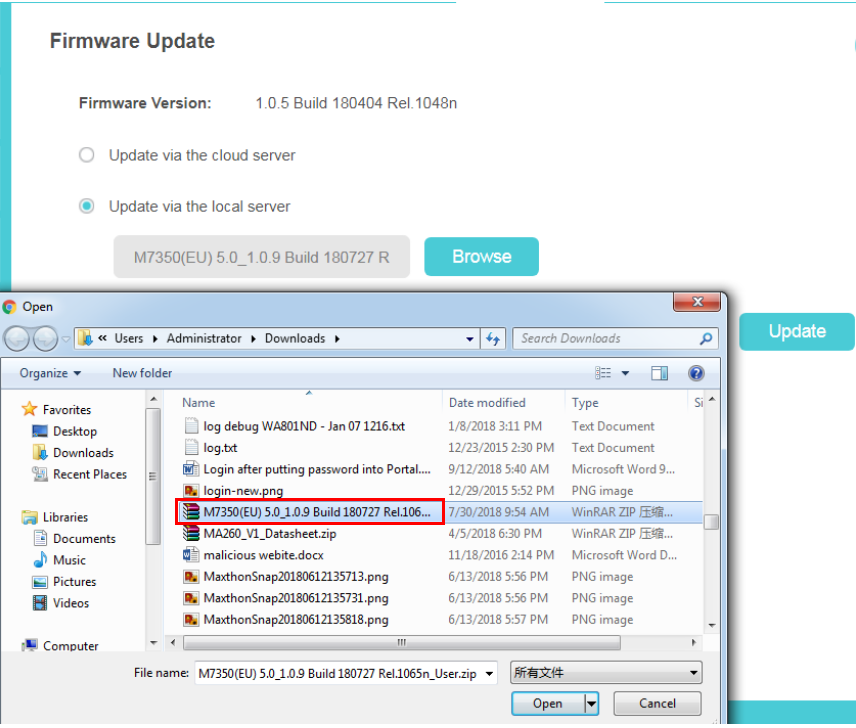Click the log.txt text document icon
Image resolution: width=856 pixels, height=728 pixels.
click(191, 447)
